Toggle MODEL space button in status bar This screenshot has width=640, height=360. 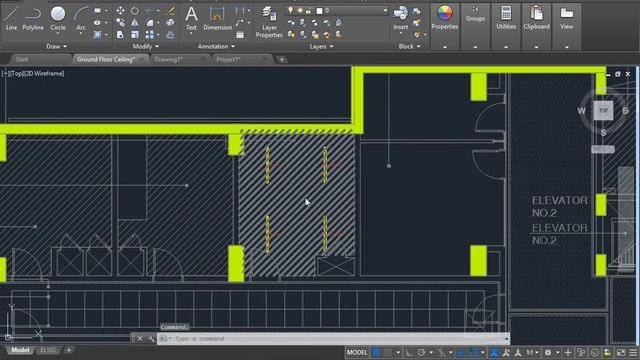(x=357, y=352)
